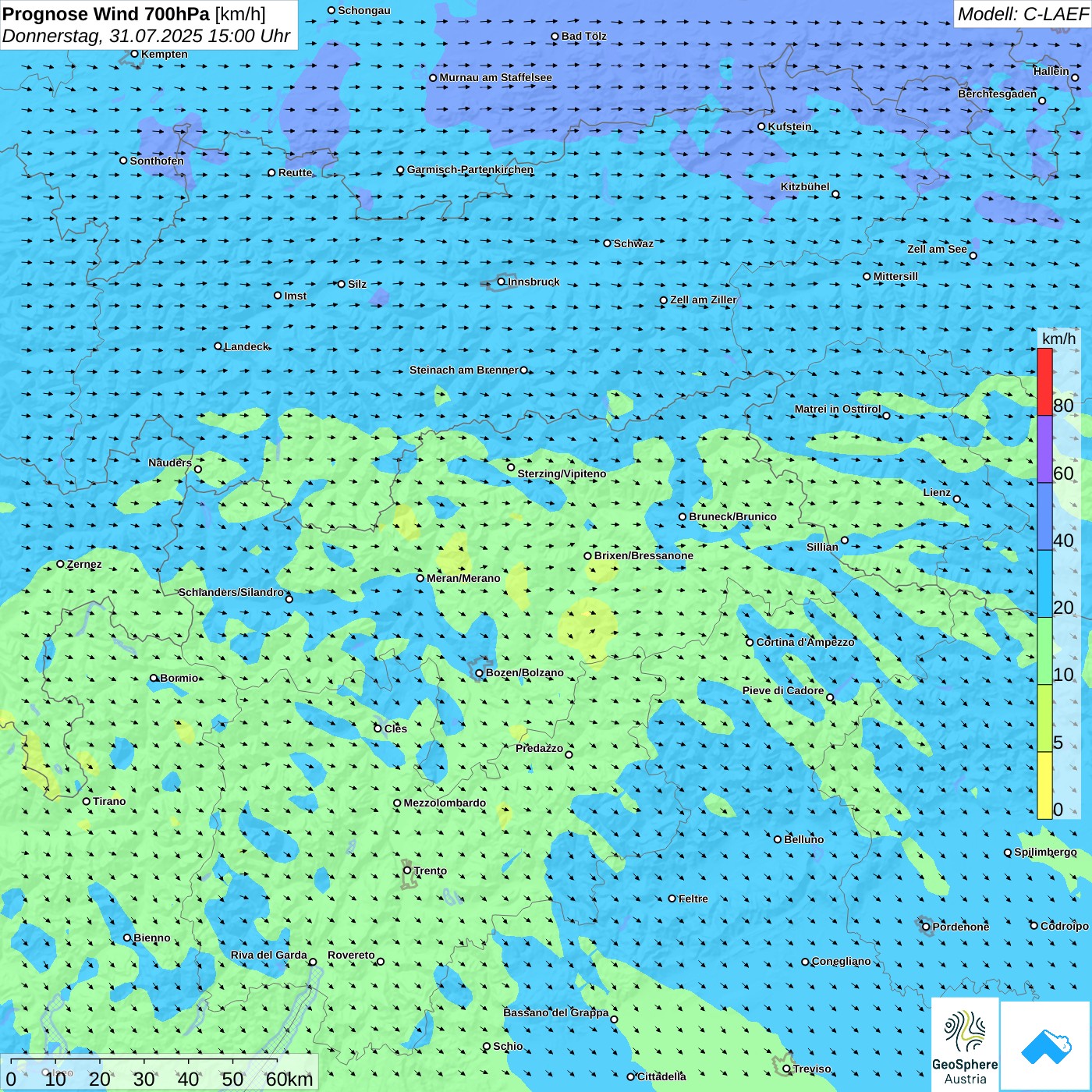Click the blue cloud logo in corner
This screenshot has width=1092, height=1092.
[x=1046, y=1047]
